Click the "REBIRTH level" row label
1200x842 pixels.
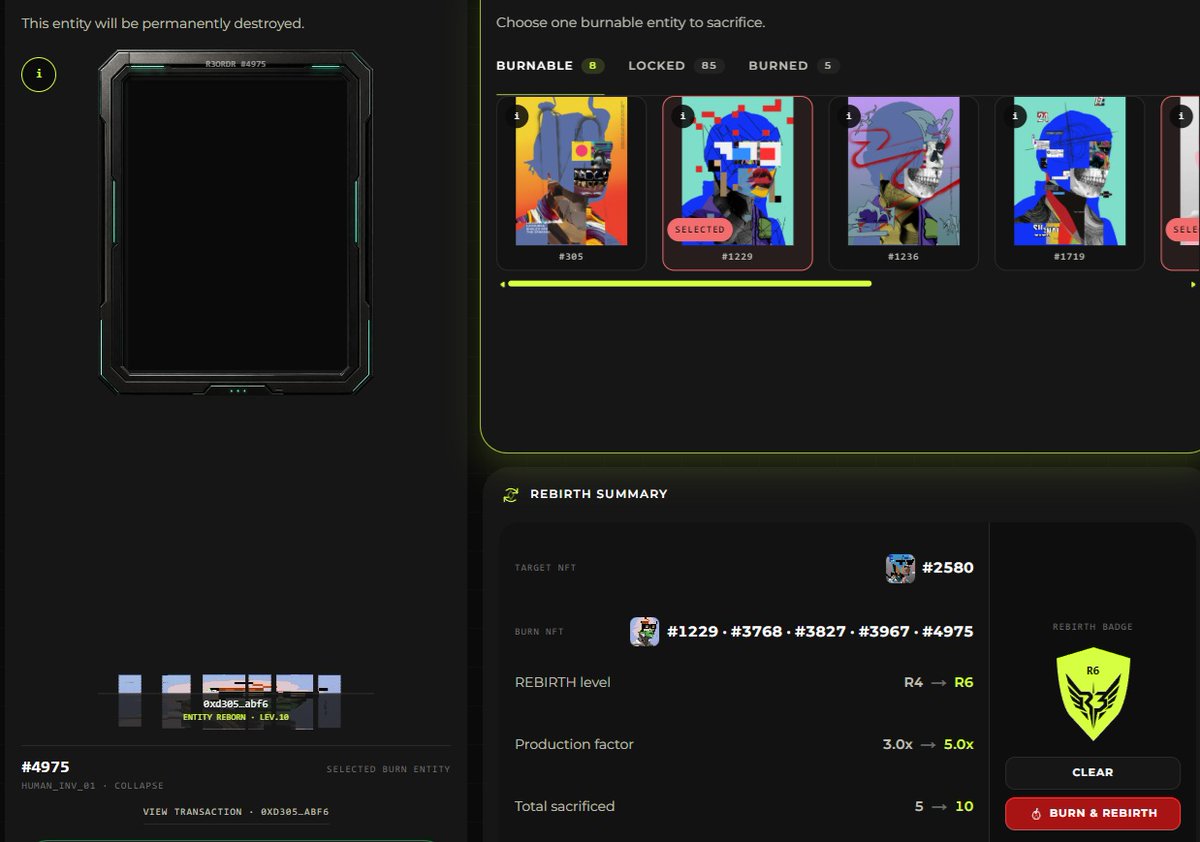point(563,682)
